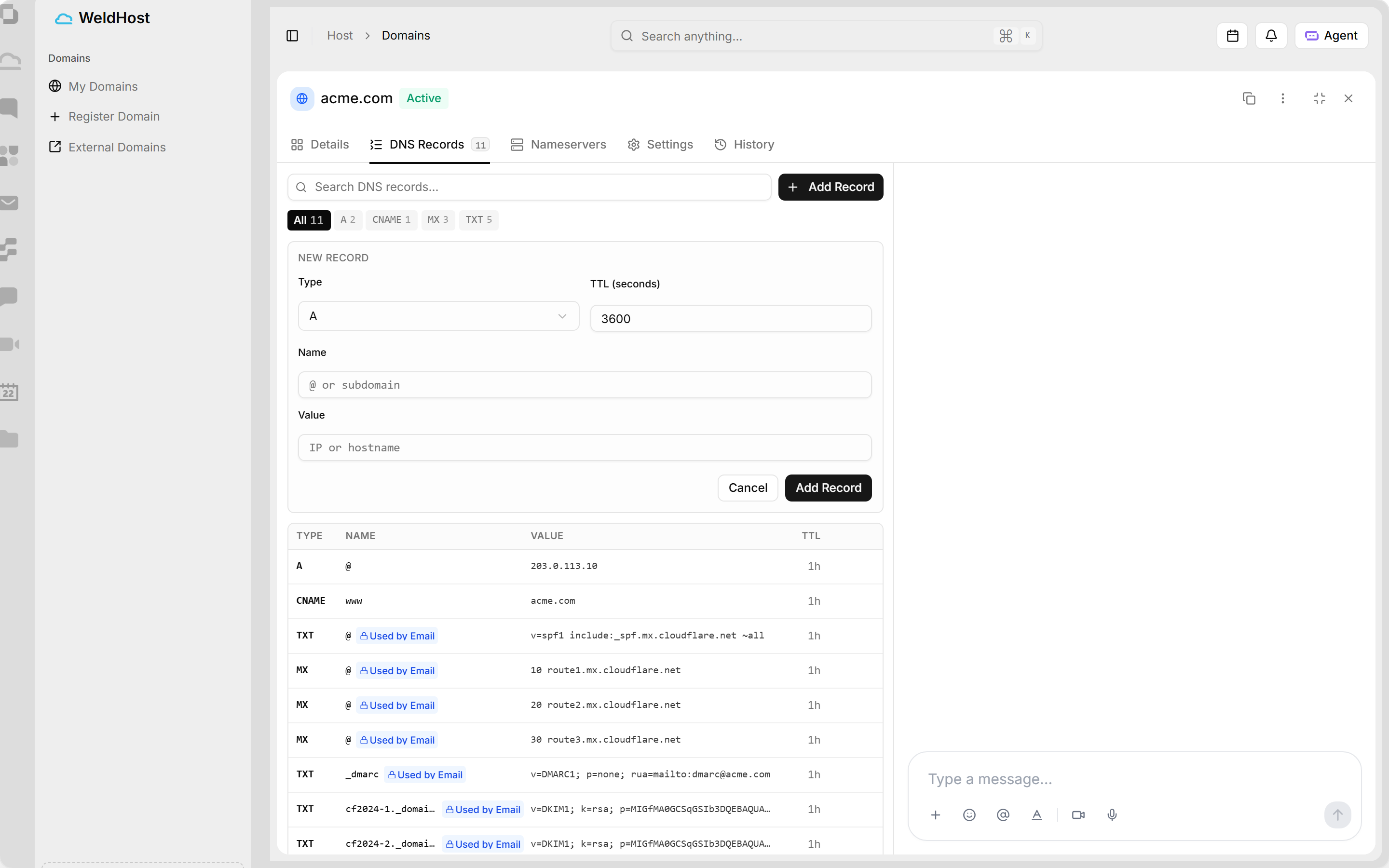1389x868 pixels.
Task: Click Used by Email badge in the SPF TXT row
Action: 396,636
